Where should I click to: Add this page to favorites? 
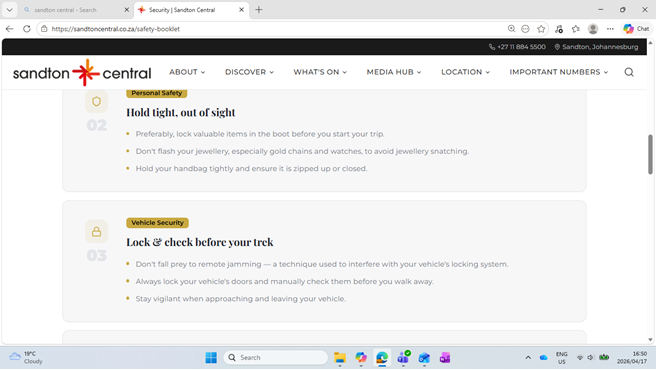point(541,29)
